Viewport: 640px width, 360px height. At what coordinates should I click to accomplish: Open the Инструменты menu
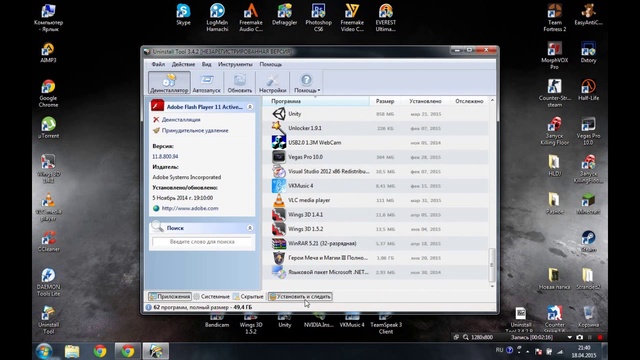click(x=235, y=64)
